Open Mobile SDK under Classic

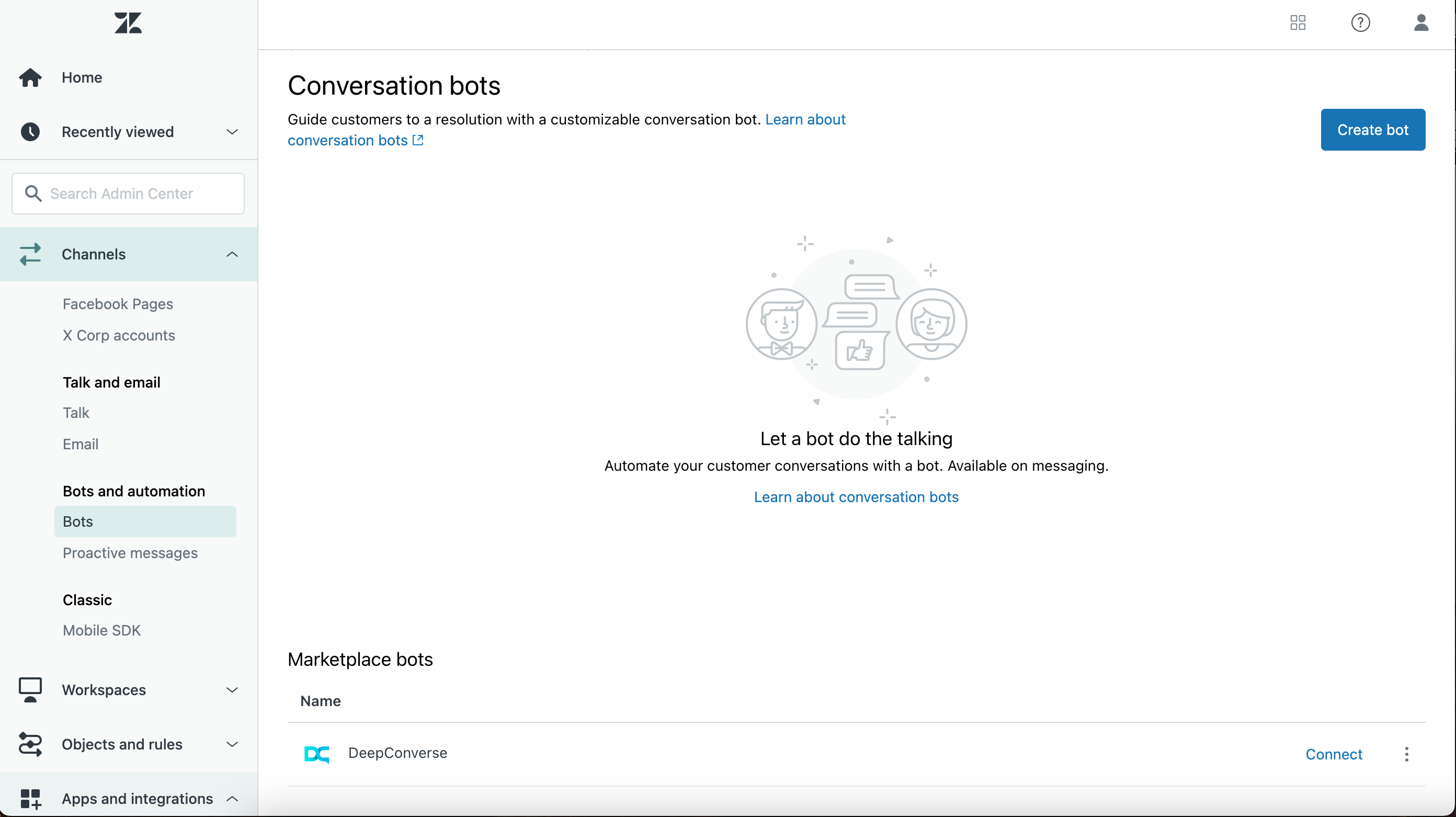pos(102,630)
